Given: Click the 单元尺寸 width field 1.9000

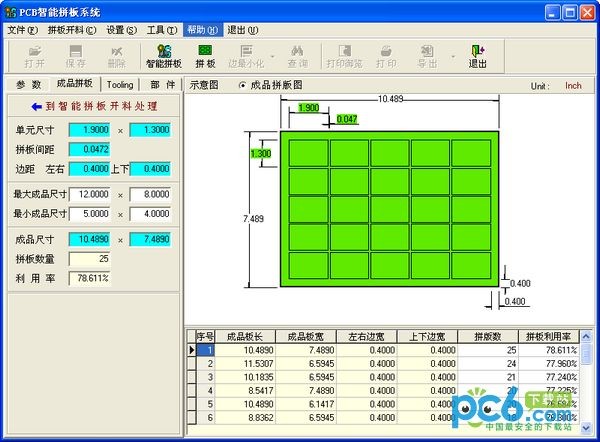Looking at the screenshot, I should (89, 130).
